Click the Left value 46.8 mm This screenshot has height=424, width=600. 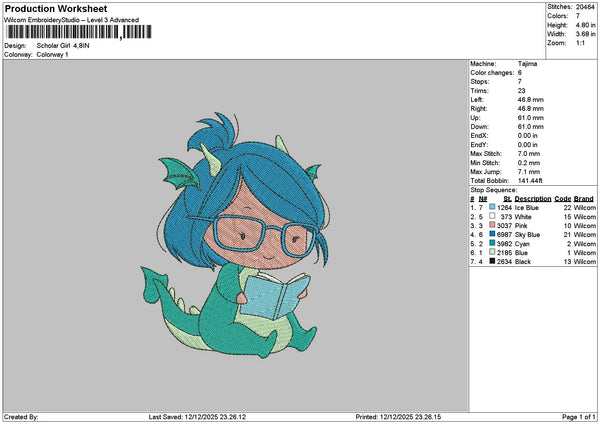pos(530,100)
